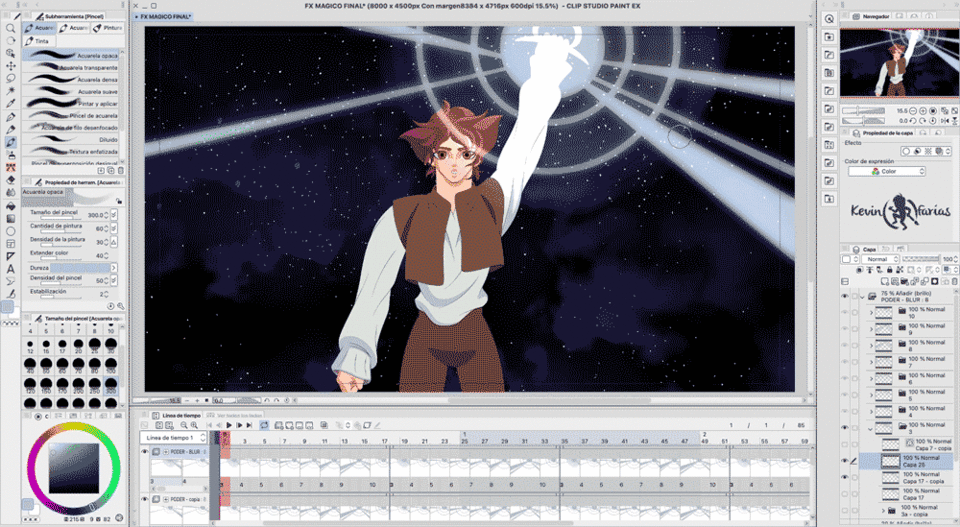Switch to the Tinta sub-tool tab

[x=41, y=42]
